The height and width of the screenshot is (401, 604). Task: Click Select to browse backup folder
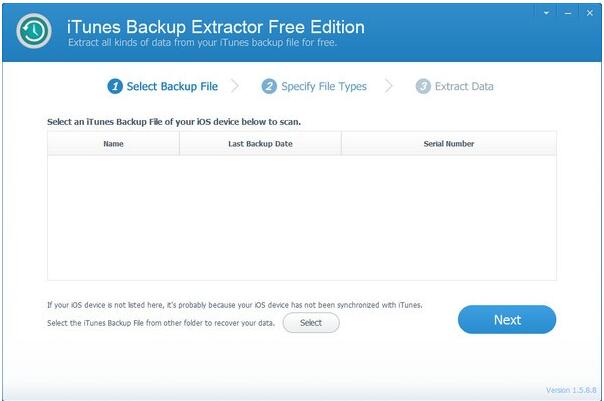coord(311,323)
